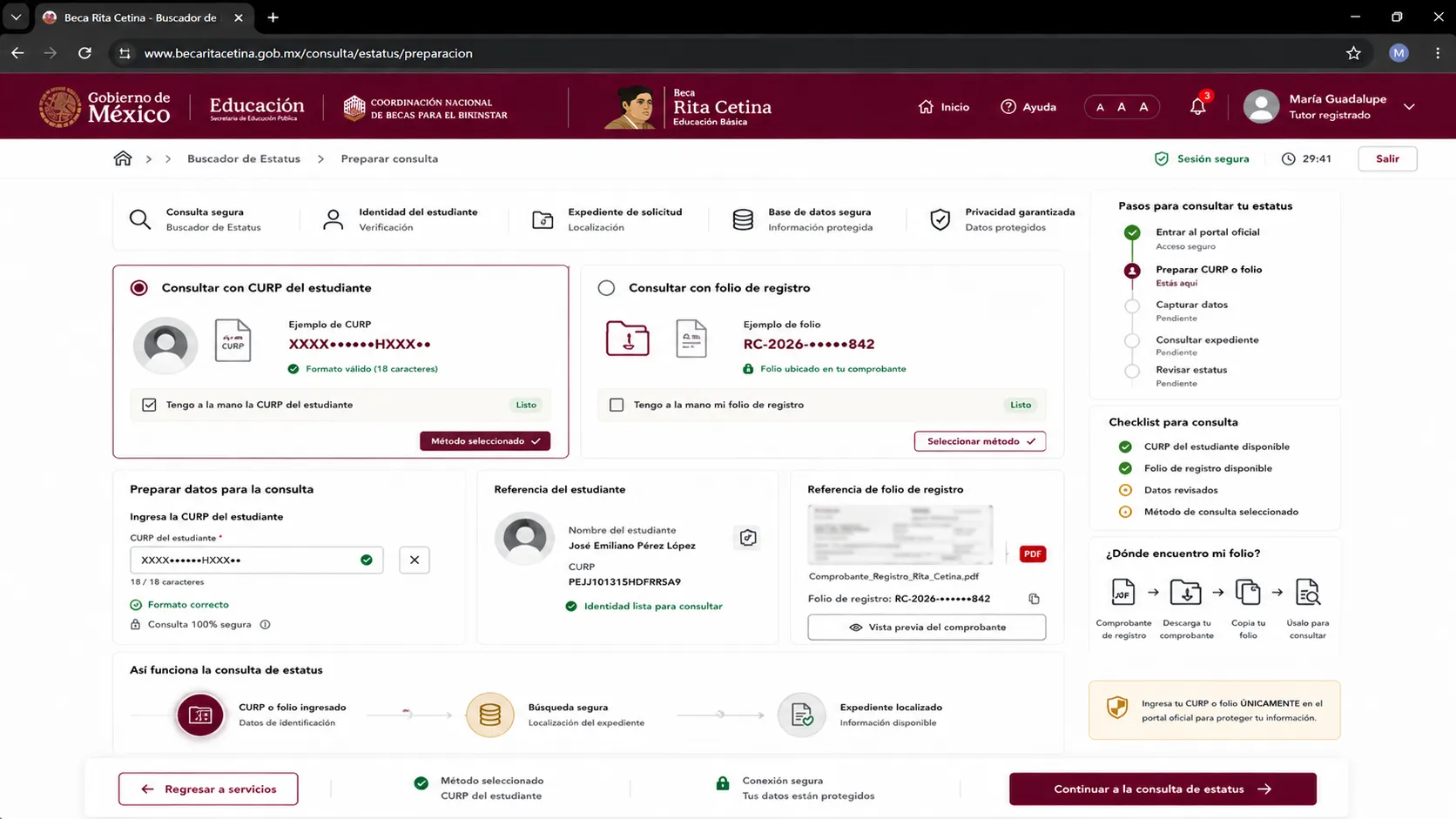Screen dimensions: 1456x819
Task: Check Tengo a la mano mi folio checkbox
Action: pos(617,405)
